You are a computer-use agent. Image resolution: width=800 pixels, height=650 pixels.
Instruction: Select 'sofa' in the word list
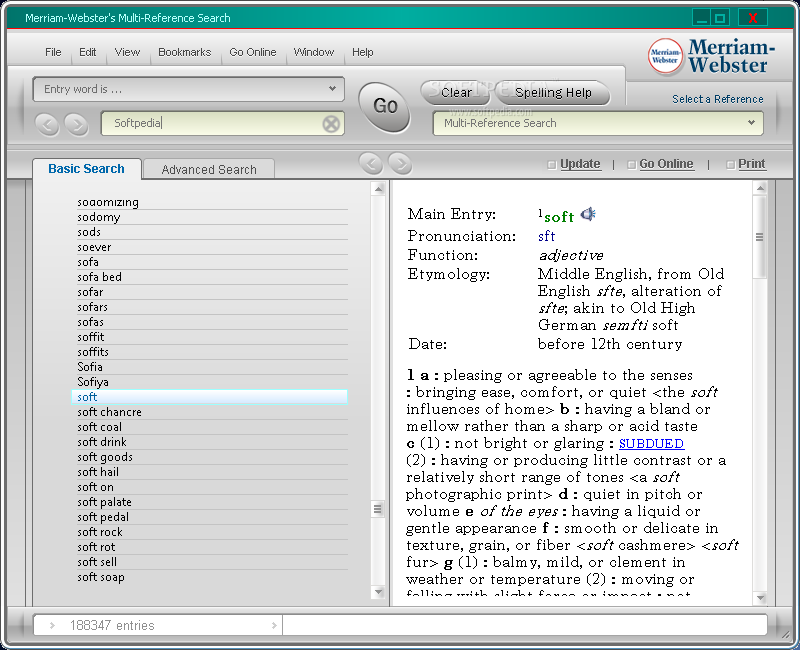pos(210,262)
